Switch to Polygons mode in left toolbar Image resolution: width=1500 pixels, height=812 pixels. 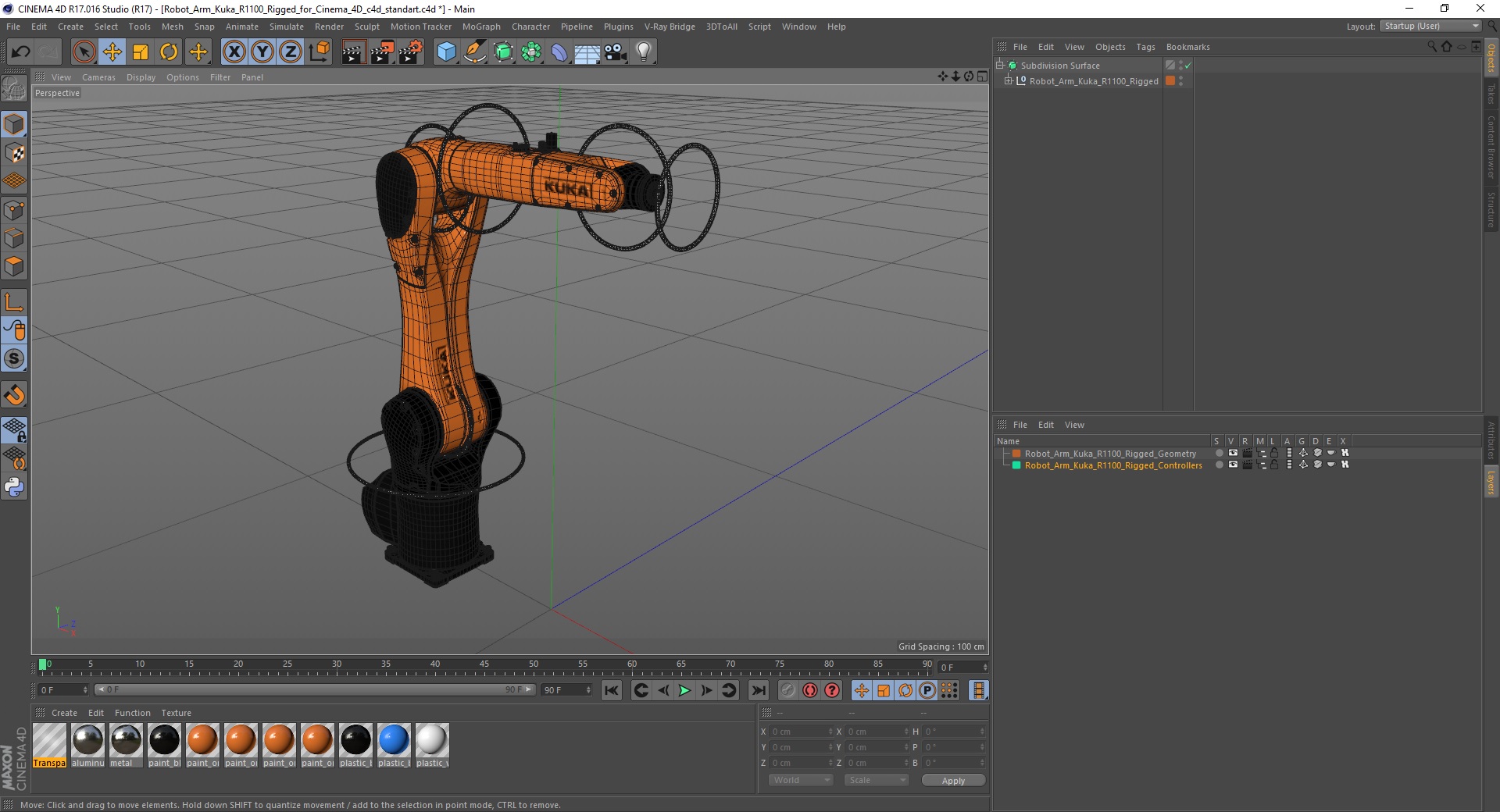[x=14, y=265]
